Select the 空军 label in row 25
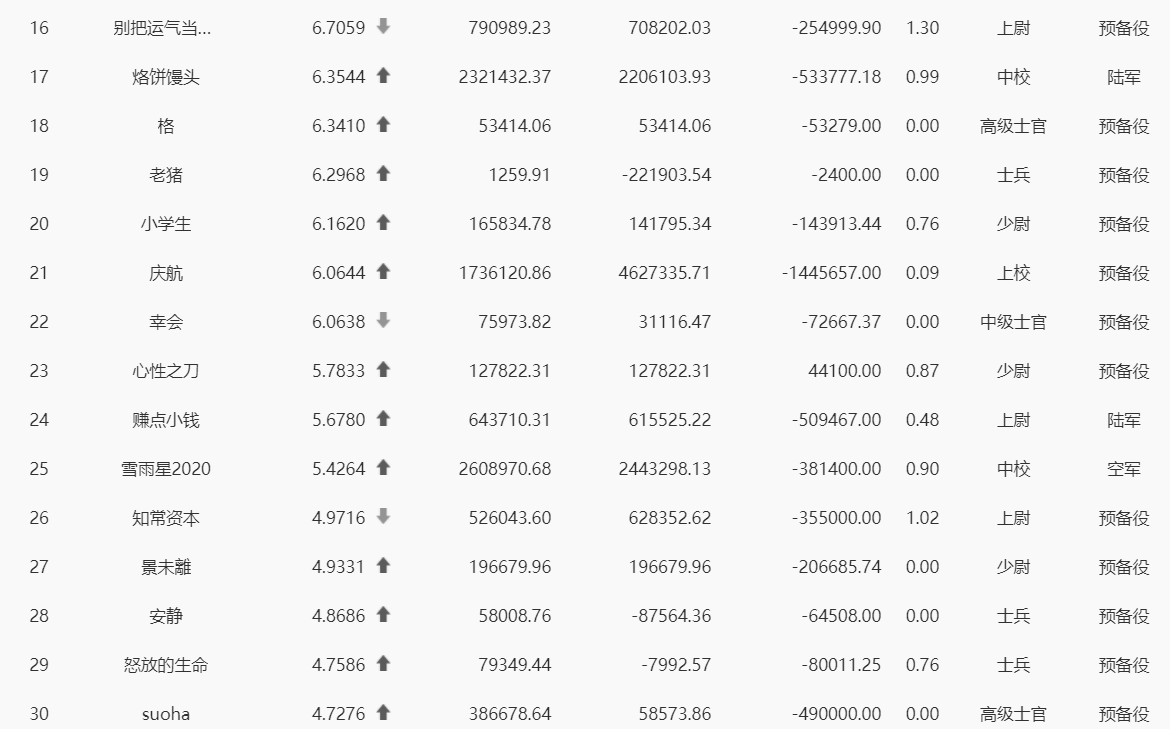 click(x=1124, y=469)
